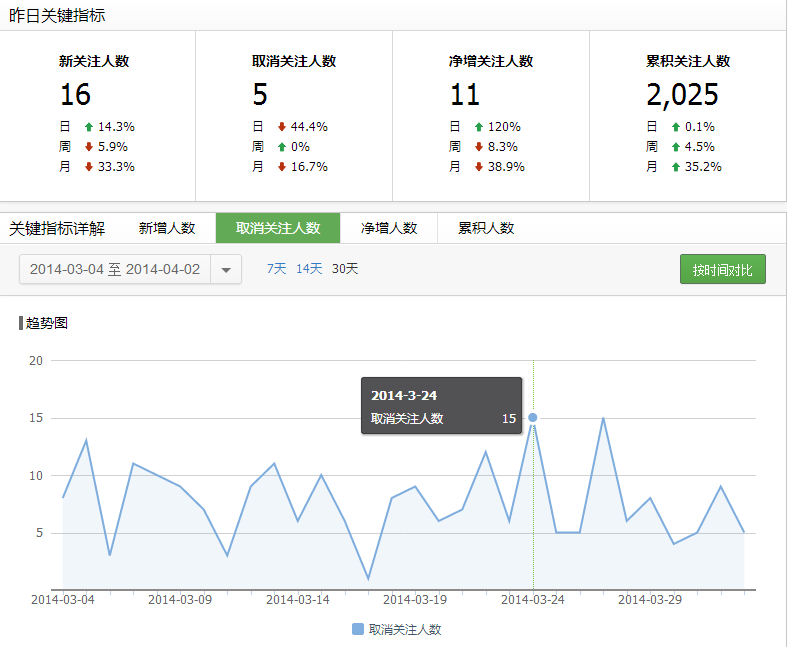787x647 pixels.
Task: Click the 净增关注人数 card title
Action: tap(491, 61)
